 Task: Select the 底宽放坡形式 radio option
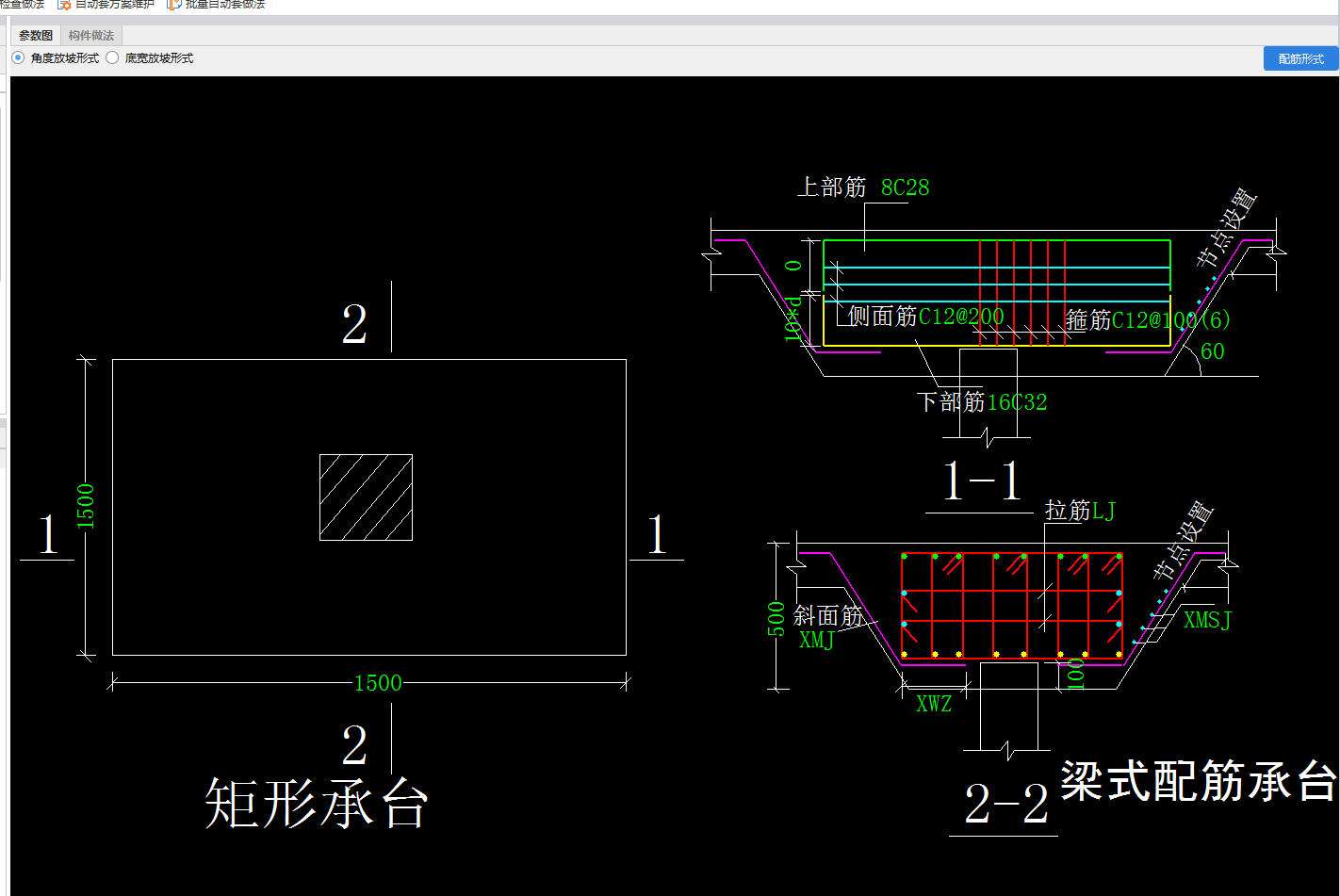(x=150, y=58)
